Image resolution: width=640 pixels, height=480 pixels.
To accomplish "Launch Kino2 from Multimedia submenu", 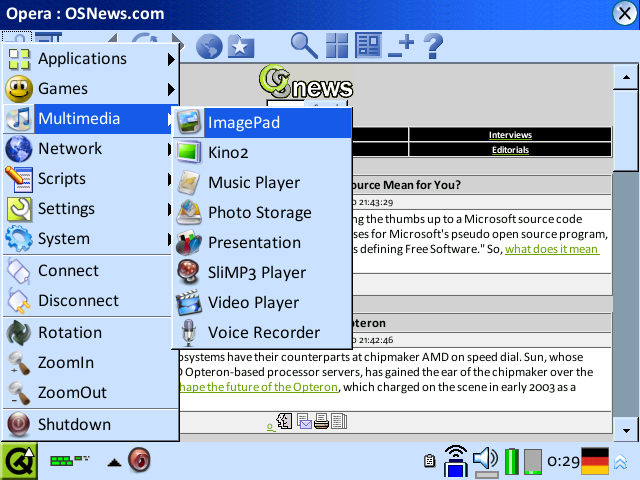I will click(x=262, y=153).
